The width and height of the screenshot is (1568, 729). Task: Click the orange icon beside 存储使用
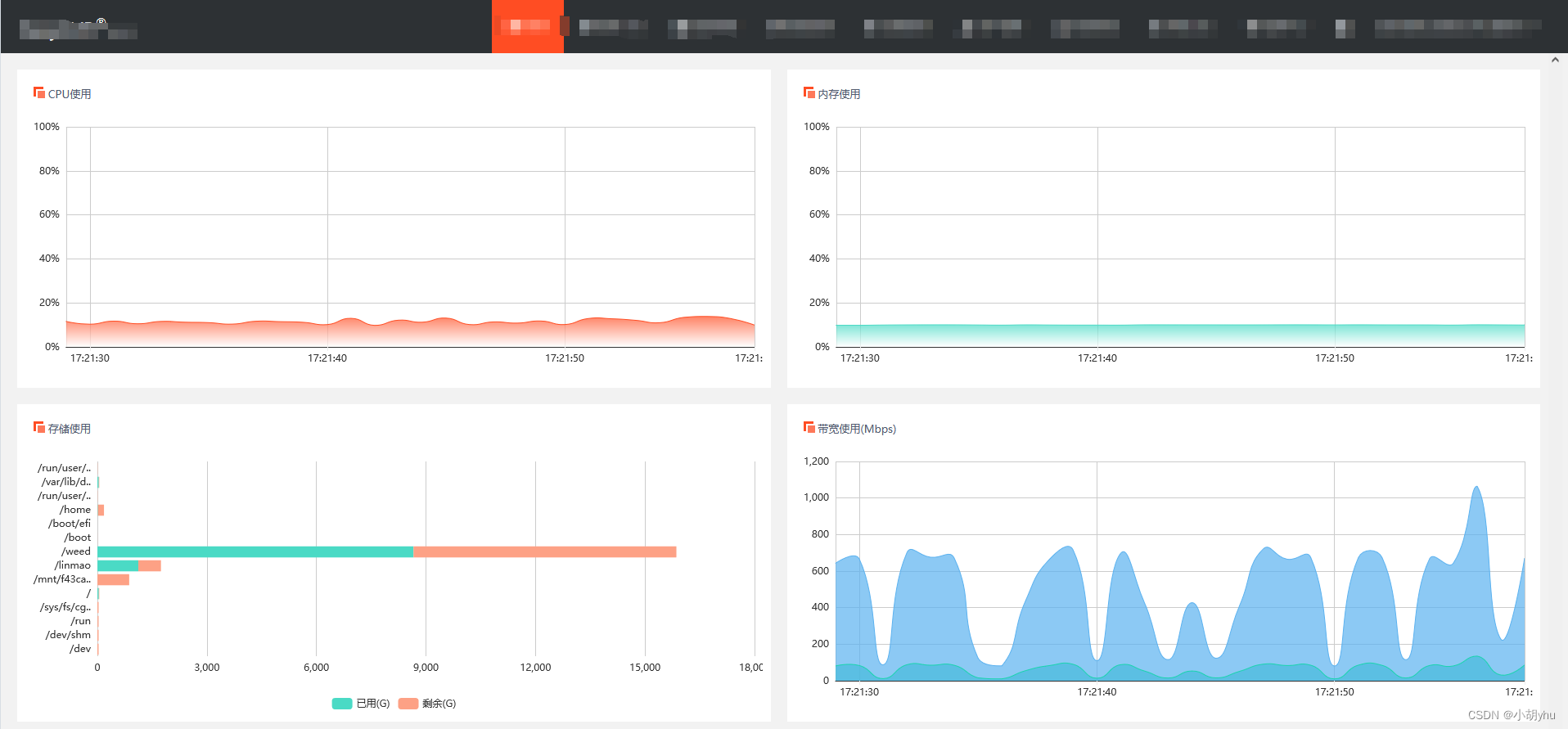pos(38,427)
